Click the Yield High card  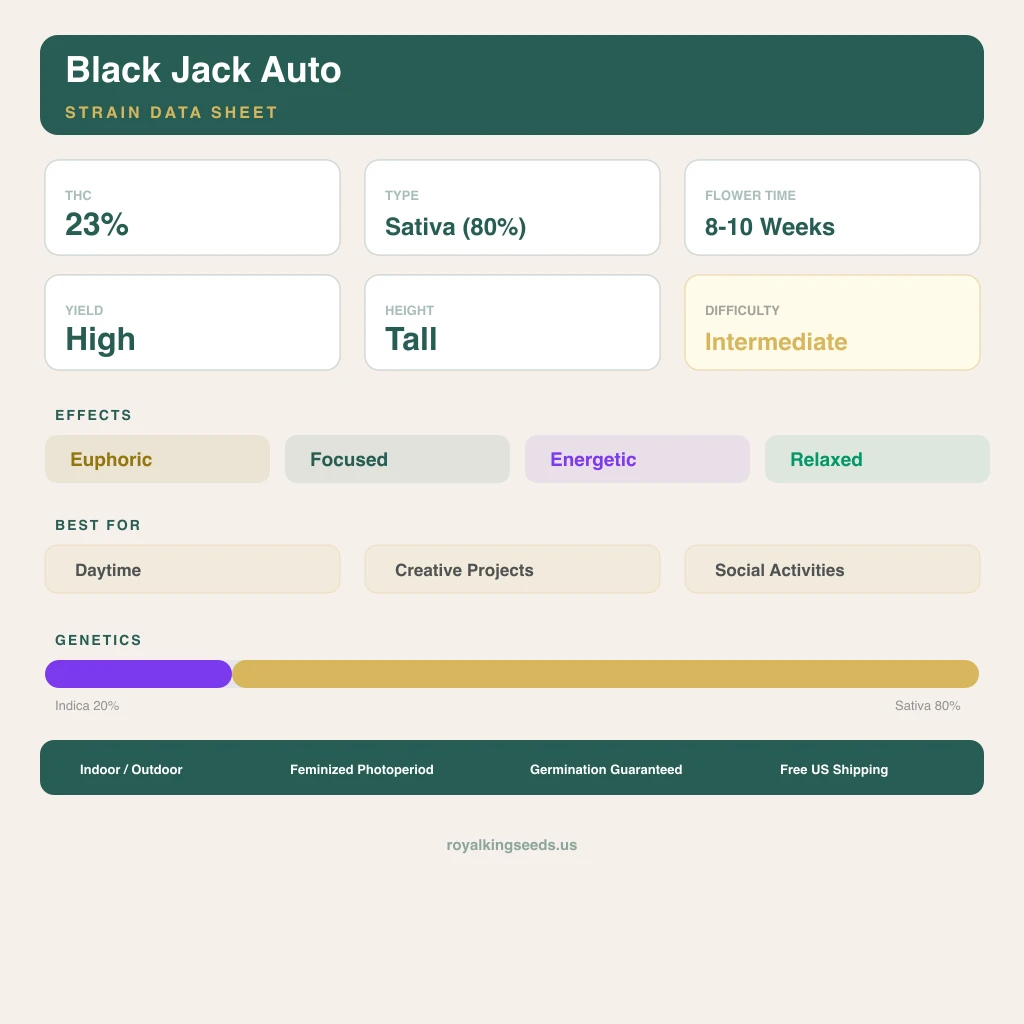pyautogui.click(x=192, y=323)
